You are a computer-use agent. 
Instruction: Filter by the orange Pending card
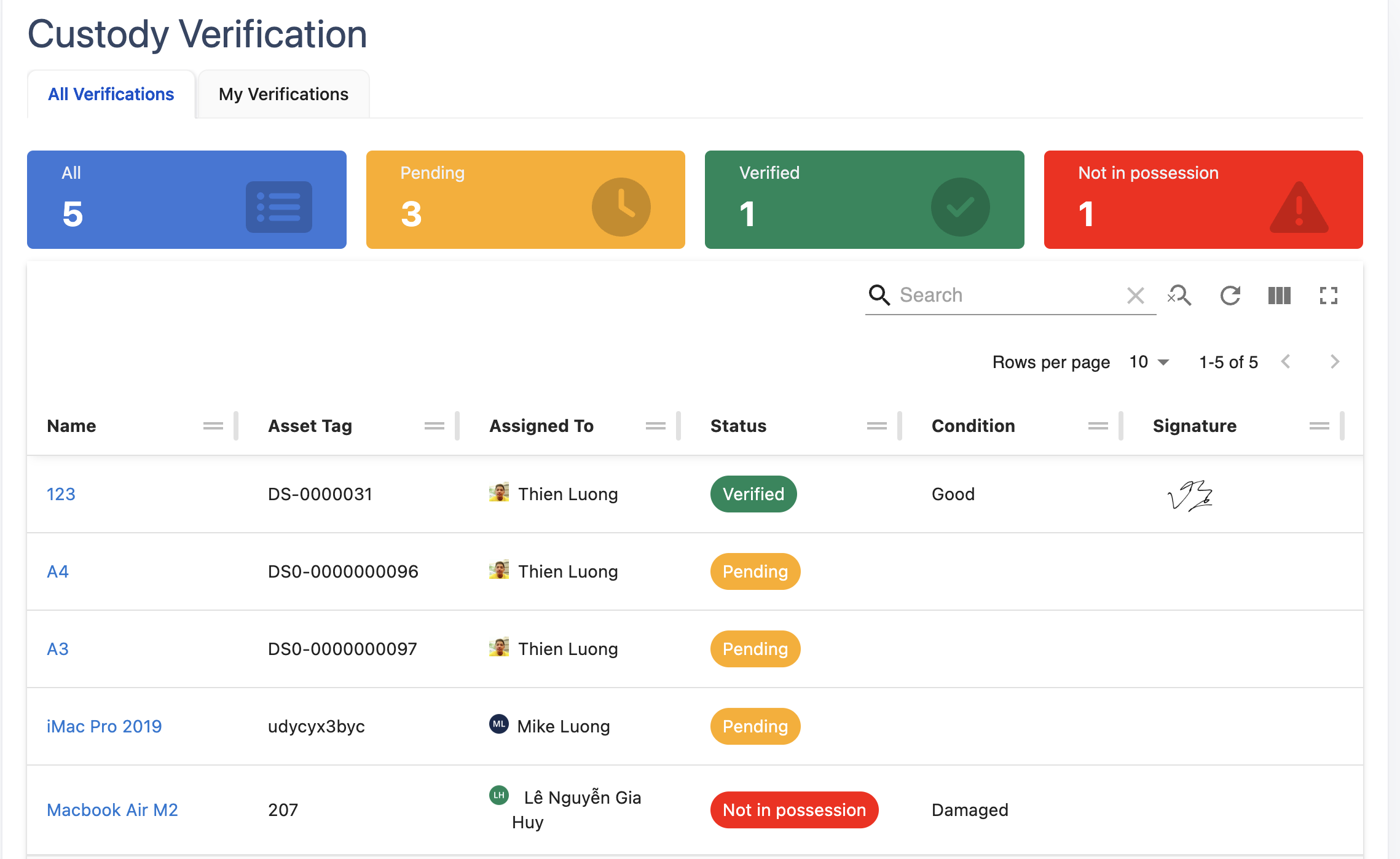525,200
